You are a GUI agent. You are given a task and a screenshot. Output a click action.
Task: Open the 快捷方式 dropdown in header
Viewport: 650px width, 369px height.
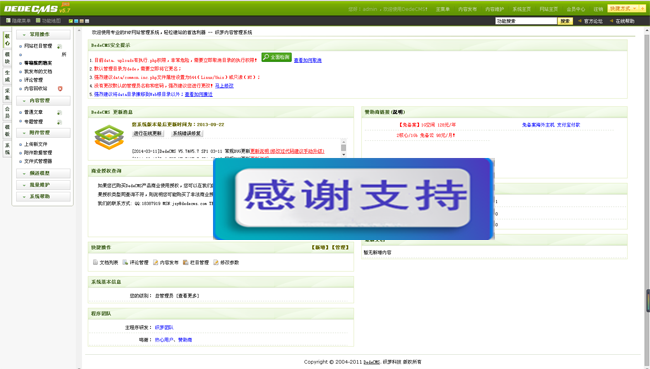tap(626, 8)
